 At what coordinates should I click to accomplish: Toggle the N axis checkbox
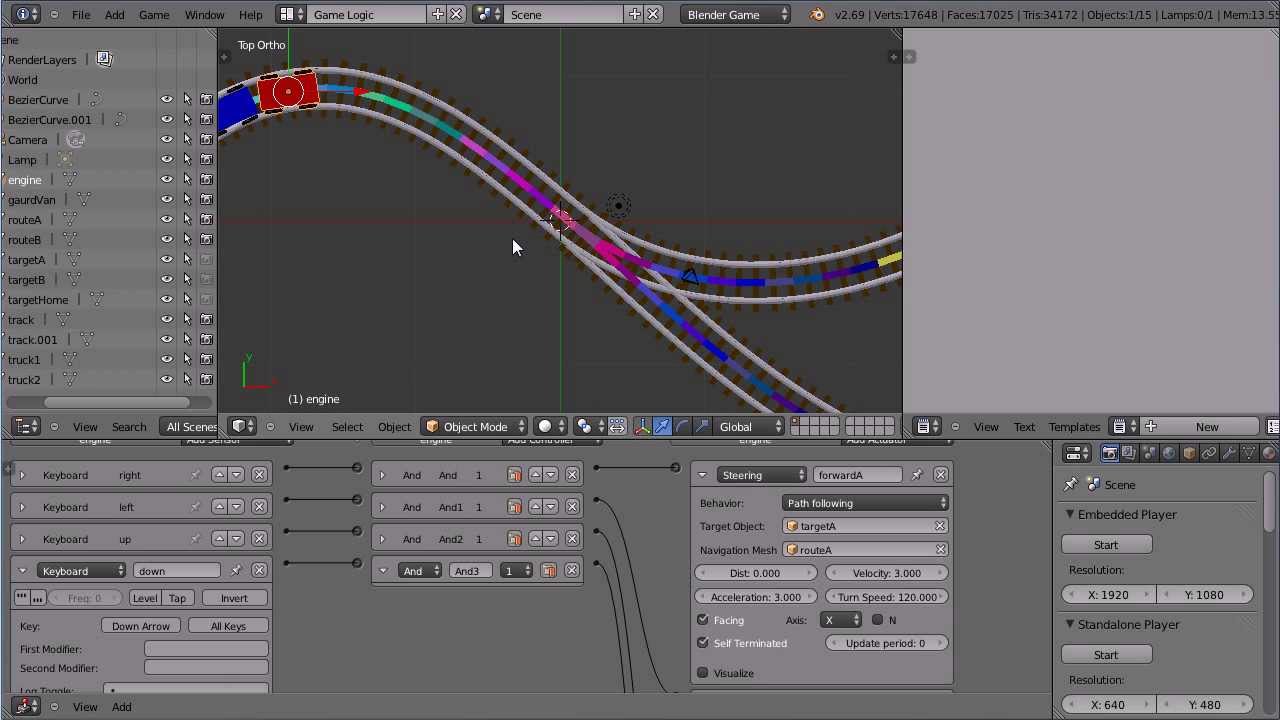click(878, 620)
